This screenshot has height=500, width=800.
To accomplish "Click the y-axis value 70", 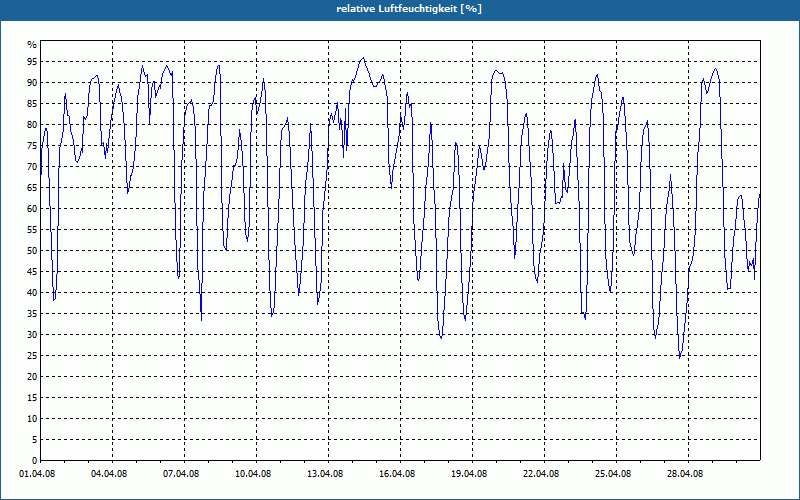I will (32, 167).
